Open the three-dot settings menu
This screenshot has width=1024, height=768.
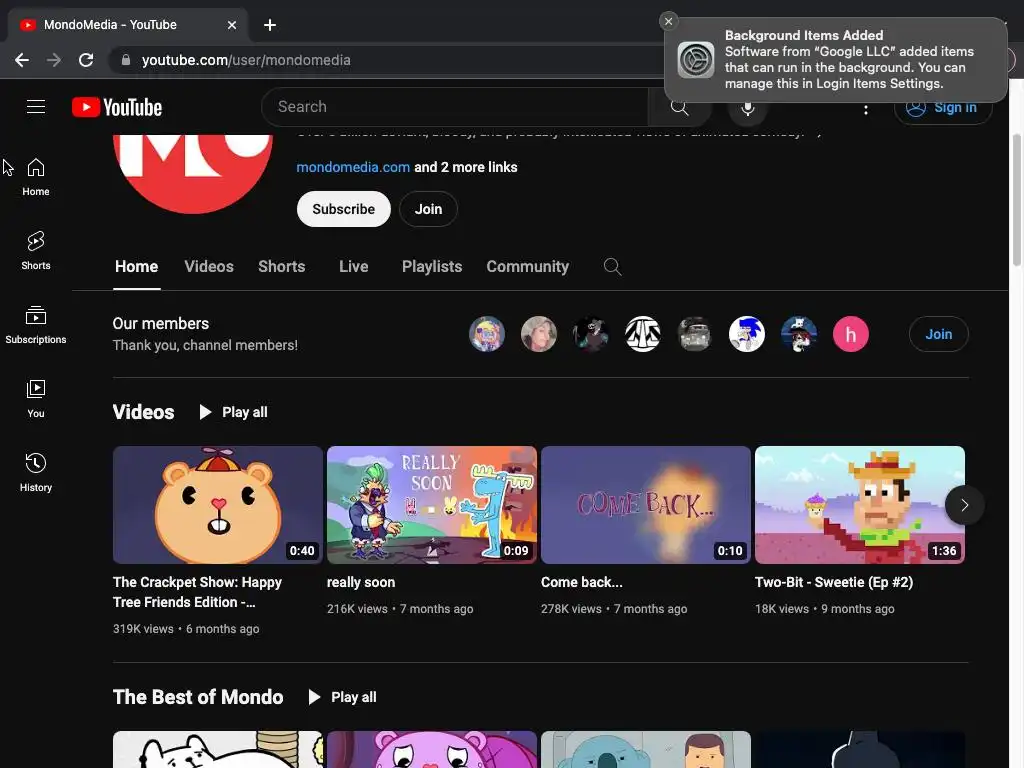(866, 109)
